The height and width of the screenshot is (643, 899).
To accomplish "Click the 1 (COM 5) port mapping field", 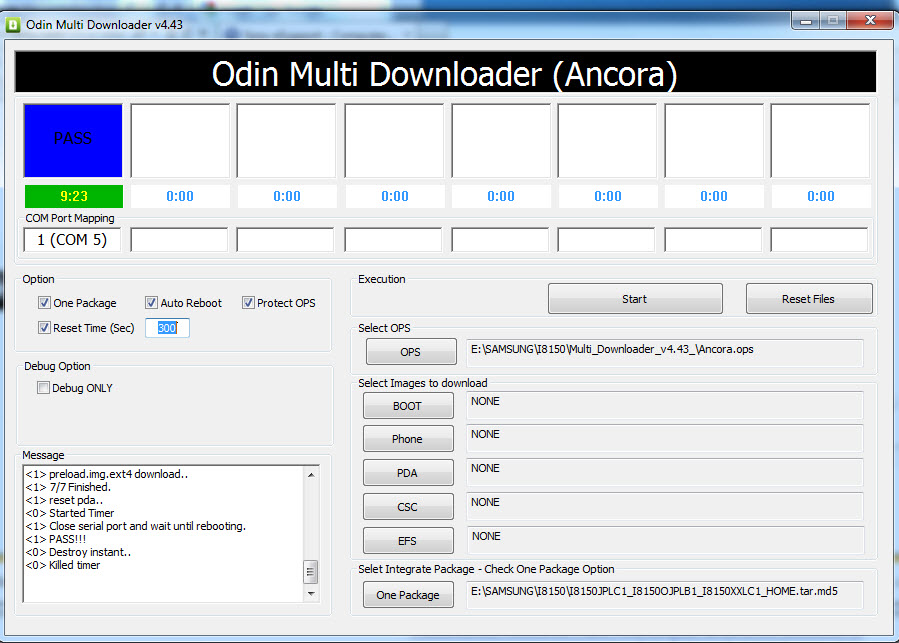I will point(72,240).
